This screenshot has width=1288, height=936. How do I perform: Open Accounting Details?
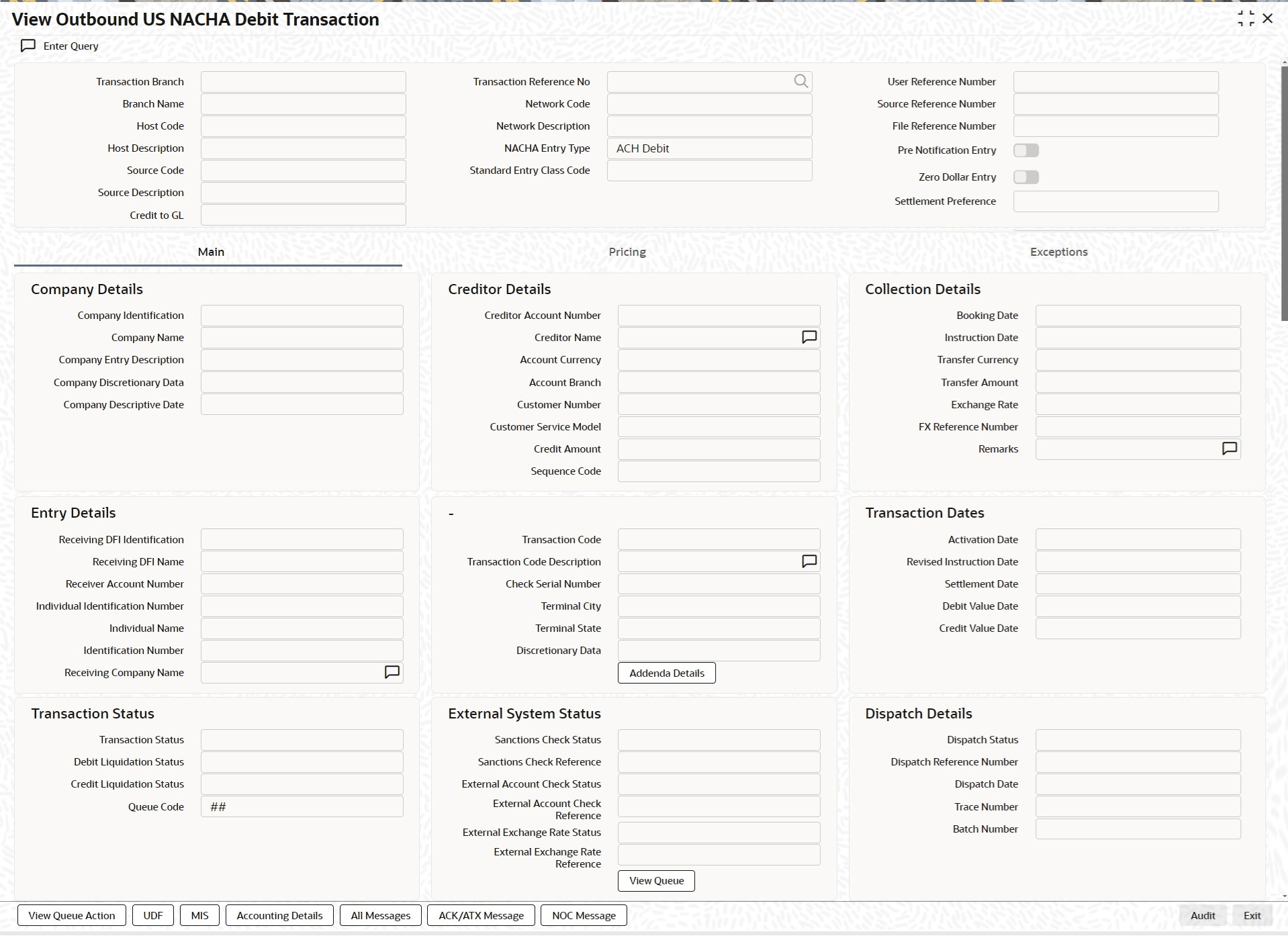tap(279, 915)
